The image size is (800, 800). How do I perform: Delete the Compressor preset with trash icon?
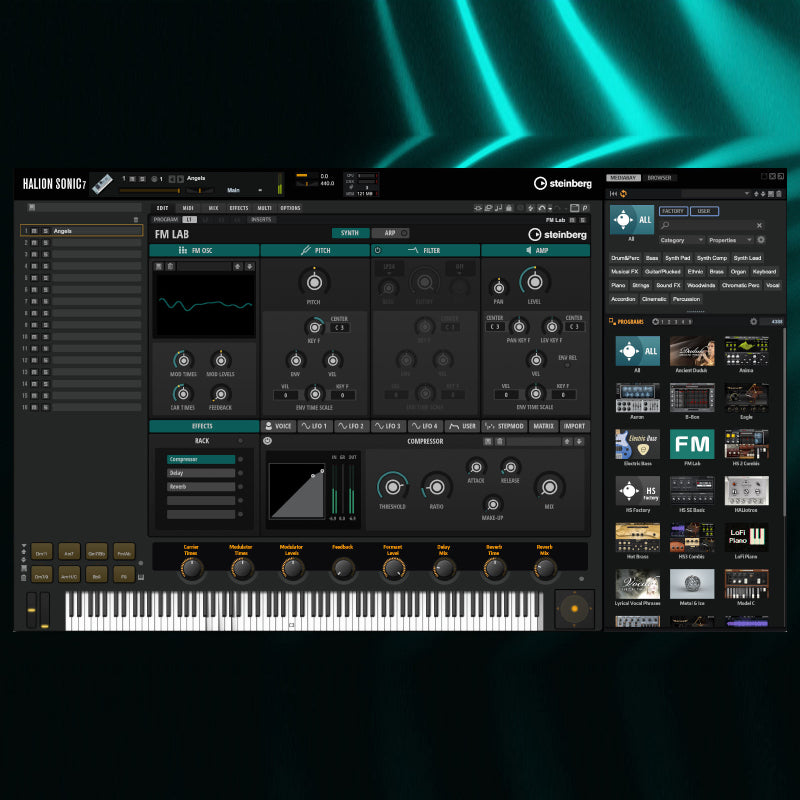(500, 441)
